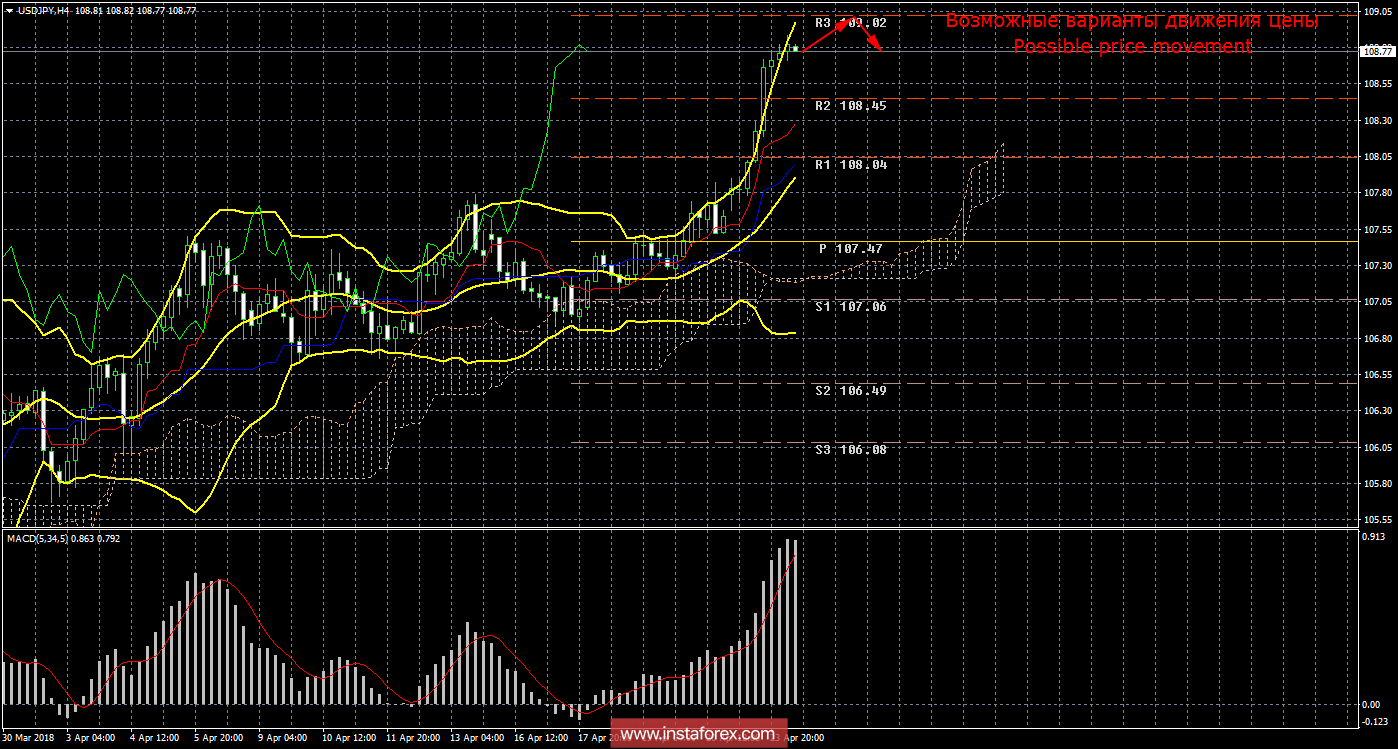
Task: Click the 105.55 price scale value
Action: [1376, 520]
